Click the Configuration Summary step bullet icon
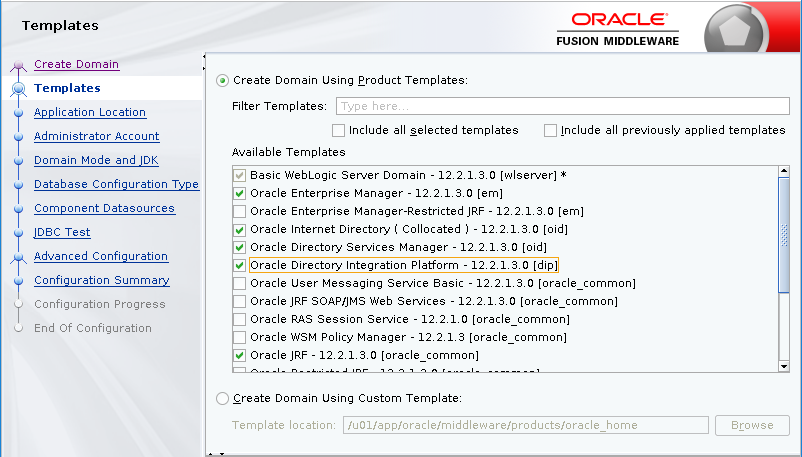The image size is (802, 457). (18, 281)
